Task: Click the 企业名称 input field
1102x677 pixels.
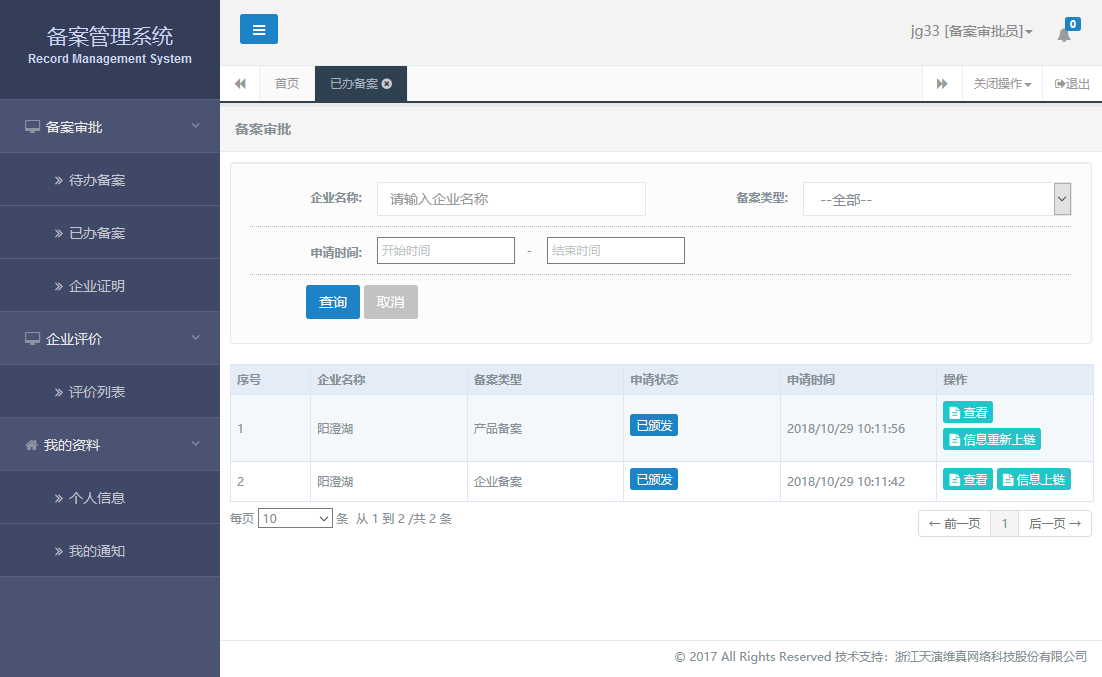Action: [511, 199]
